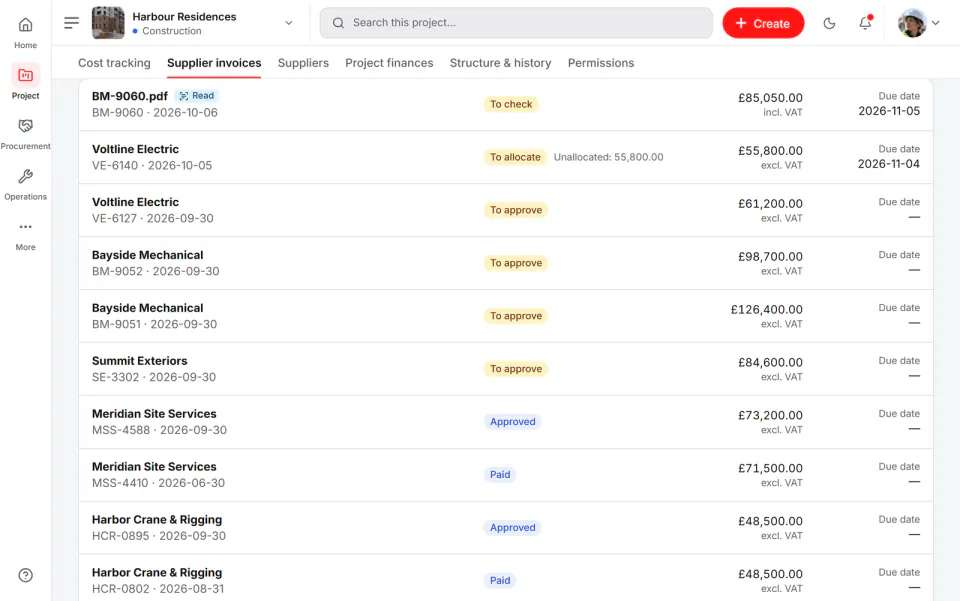960x601 pixels.
Task: Click To approve badge for BM-9051
Action: (x=516, y=316)
